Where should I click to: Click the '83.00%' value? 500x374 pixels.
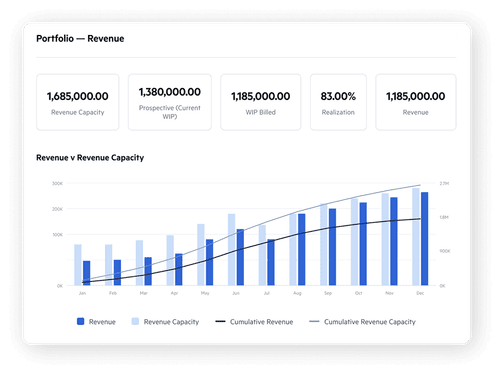click(x=338, y=96)
